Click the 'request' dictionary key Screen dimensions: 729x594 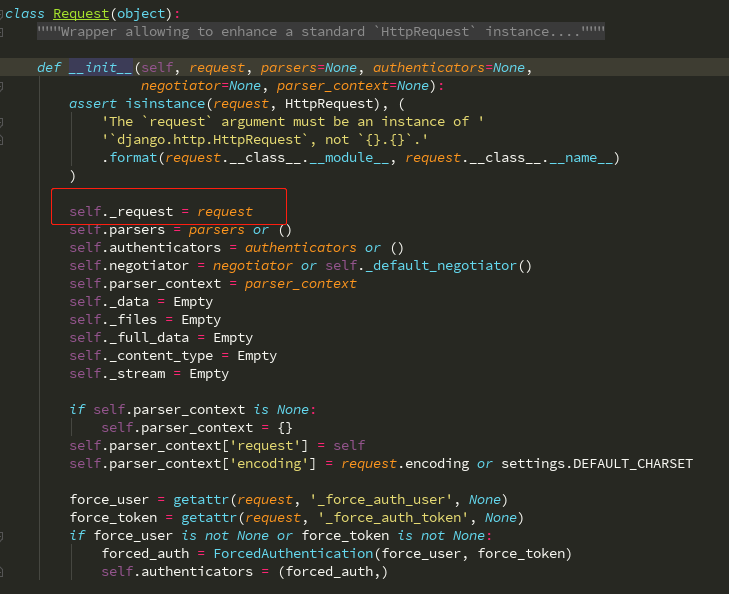[265, 446]
